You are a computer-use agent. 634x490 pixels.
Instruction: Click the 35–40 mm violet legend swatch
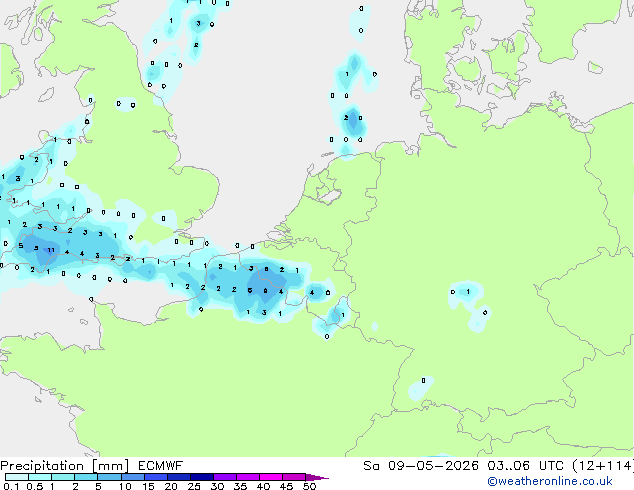248,477
